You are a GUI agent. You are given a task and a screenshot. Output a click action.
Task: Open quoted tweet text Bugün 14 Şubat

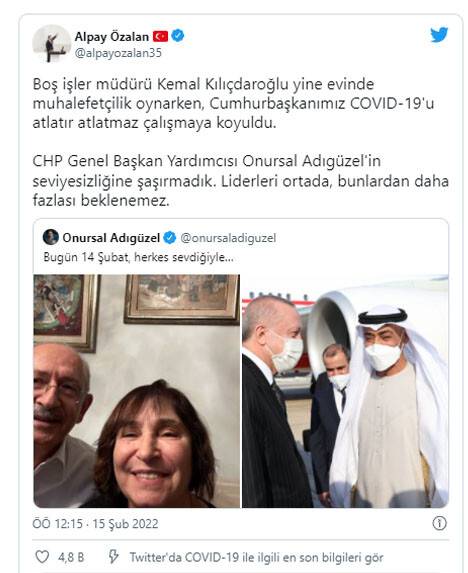138,257
